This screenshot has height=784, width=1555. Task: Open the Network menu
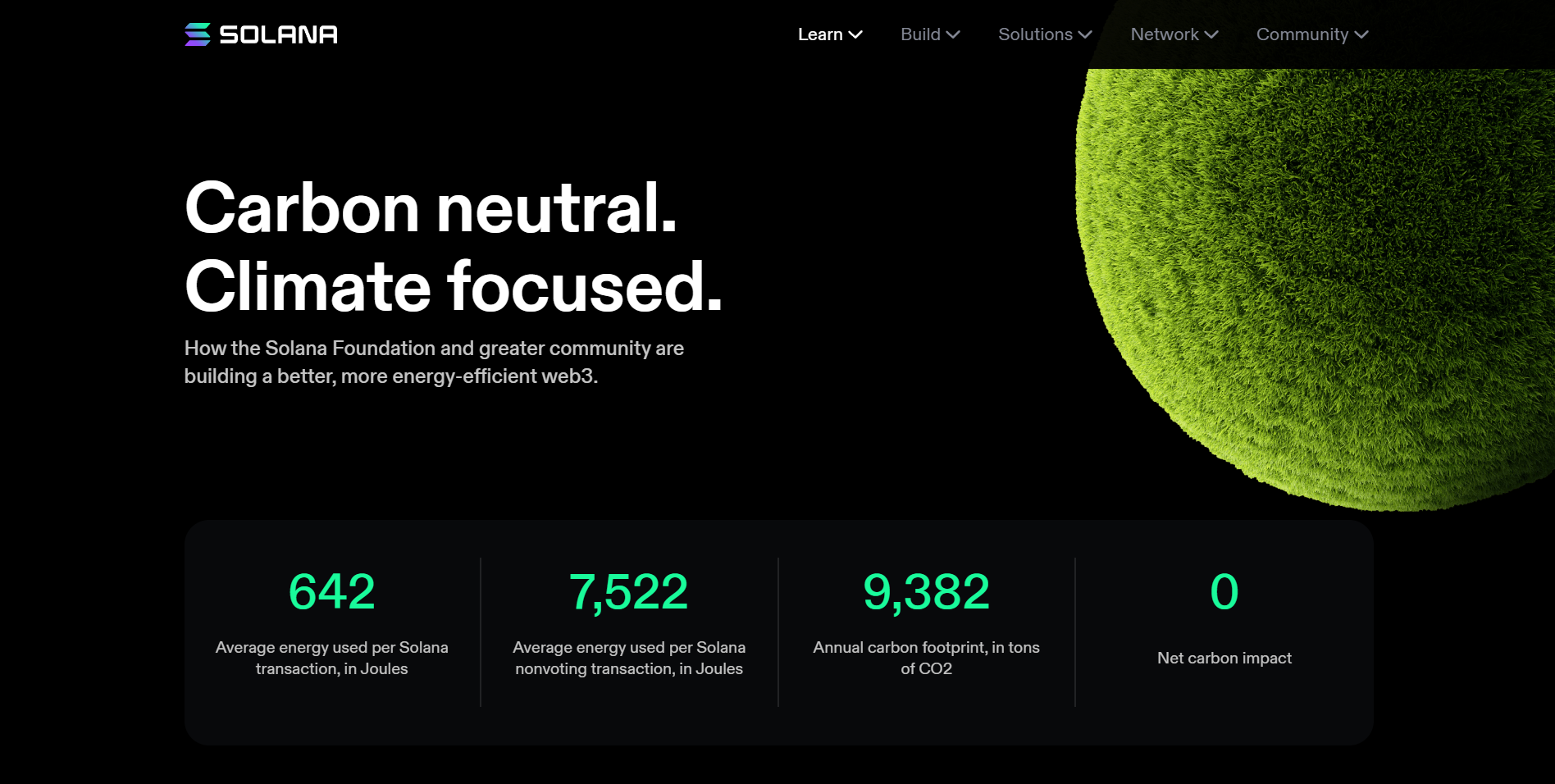(1174, 34)
